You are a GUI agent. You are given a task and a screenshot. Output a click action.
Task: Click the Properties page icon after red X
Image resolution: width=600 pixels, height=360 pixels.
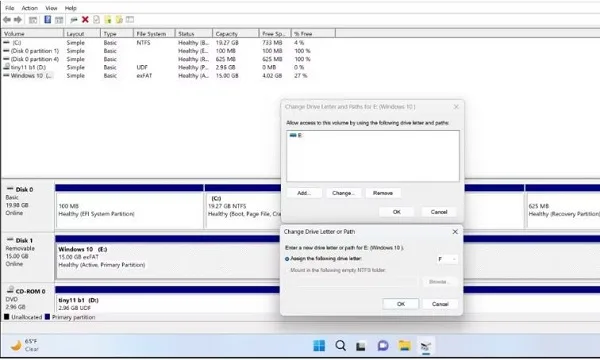coord(96,20)
